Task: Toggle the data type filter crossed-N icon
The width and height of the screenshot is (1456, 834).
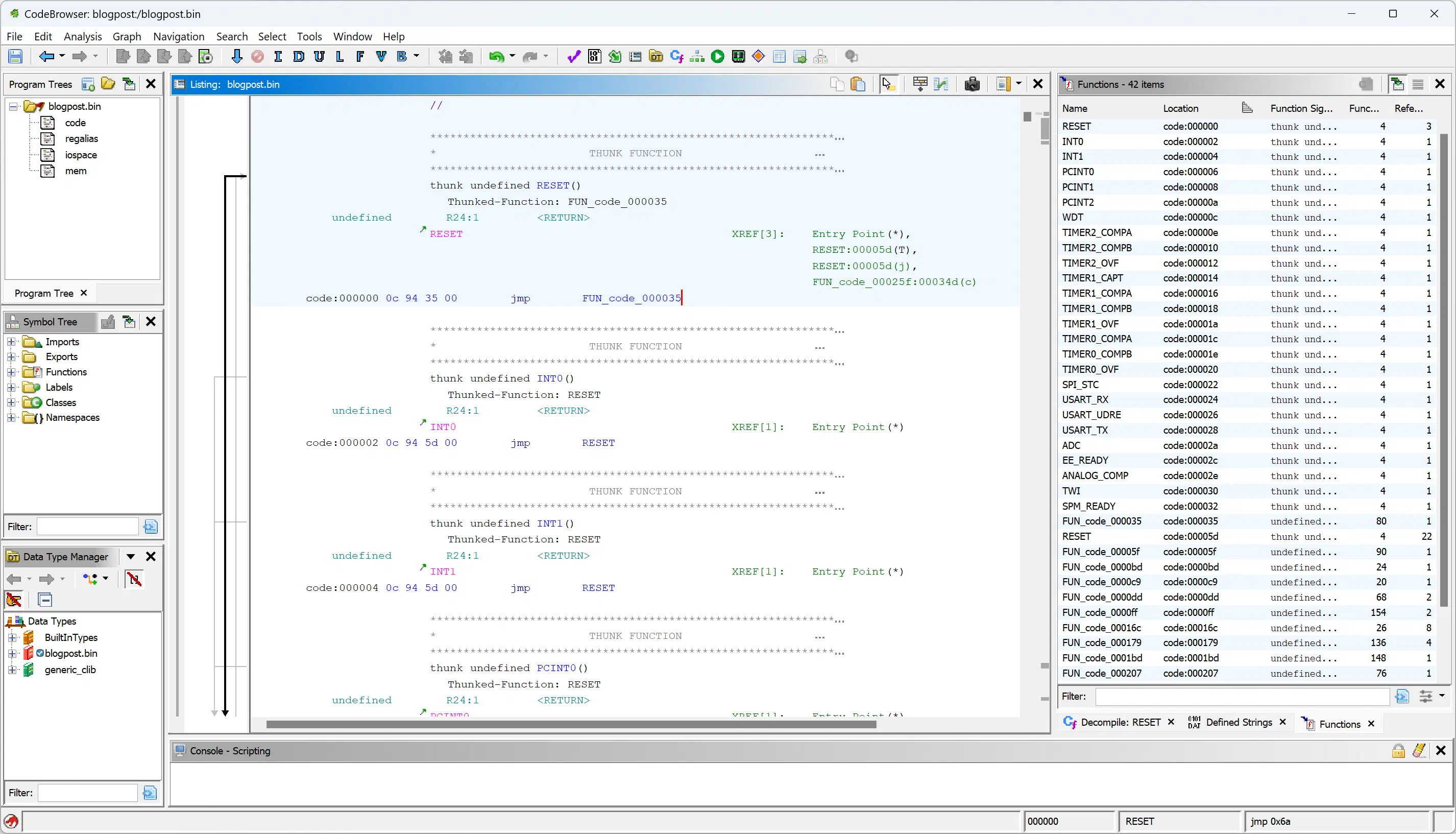Action: [x=134, y=579]
